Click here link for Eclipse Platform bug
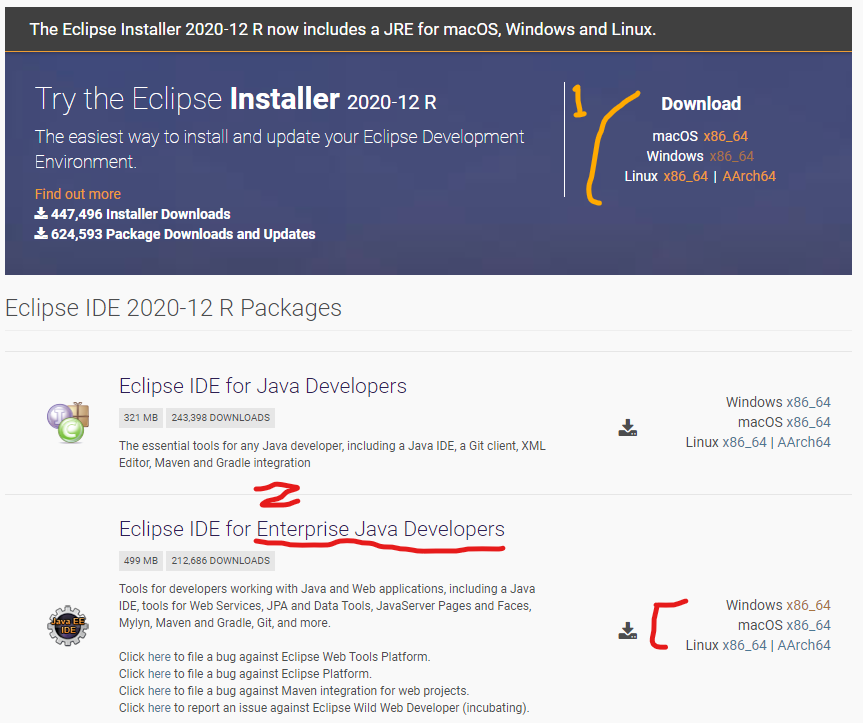The image size is (863, 723). pyautogui.click(x=159, y=673)
